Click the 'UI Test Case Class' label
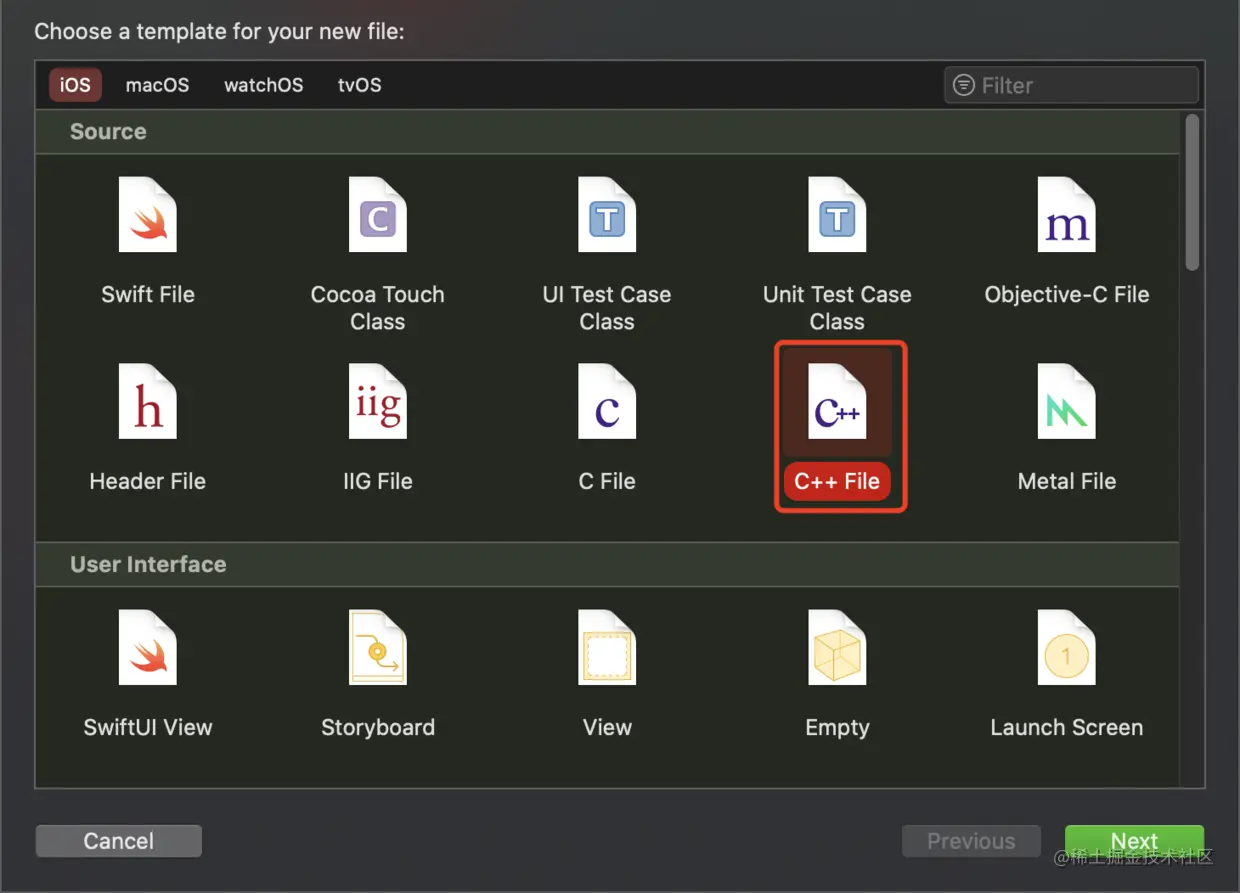Viewport: 1240px width, 893px height. click(x=607, y=308)
